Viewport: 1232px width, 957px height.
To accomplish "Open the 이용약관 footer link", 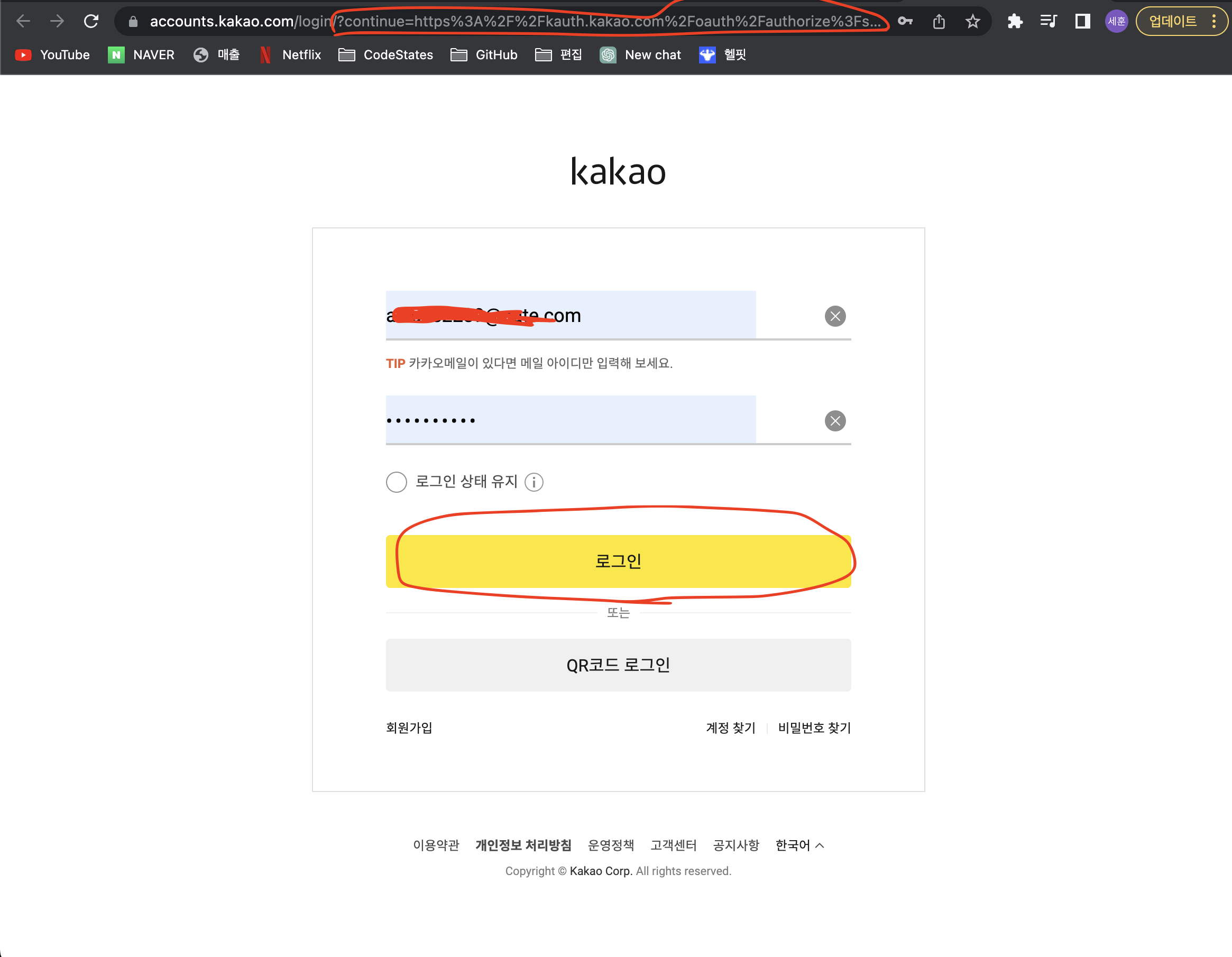I will [x=436, y=845].
